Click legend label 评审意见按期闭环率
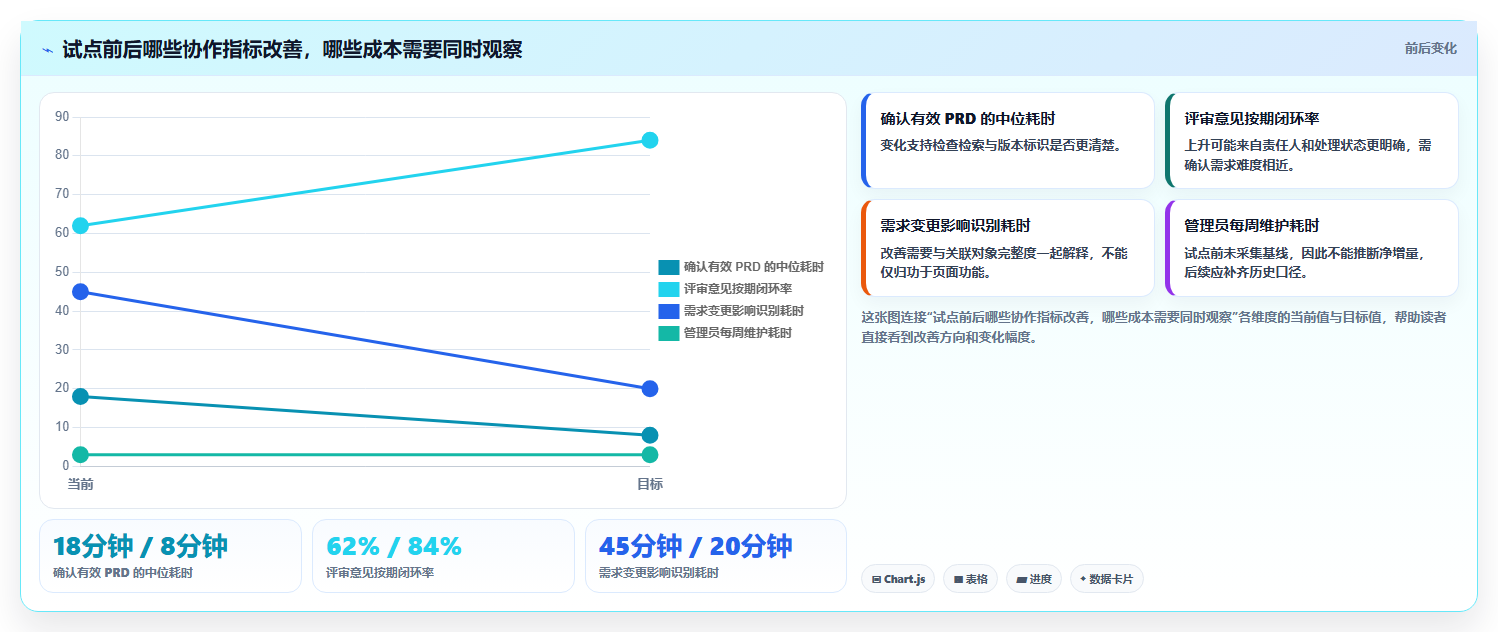This screenshot has width=1498, height=632. coord(738,289)
